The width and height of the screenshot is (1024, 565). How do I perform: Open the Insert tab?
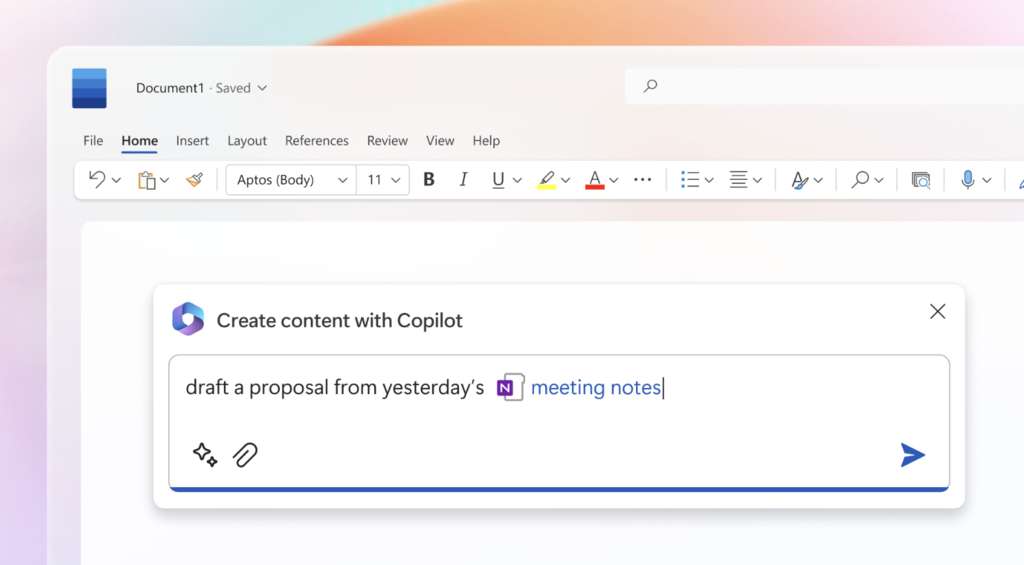pos(192,141)
